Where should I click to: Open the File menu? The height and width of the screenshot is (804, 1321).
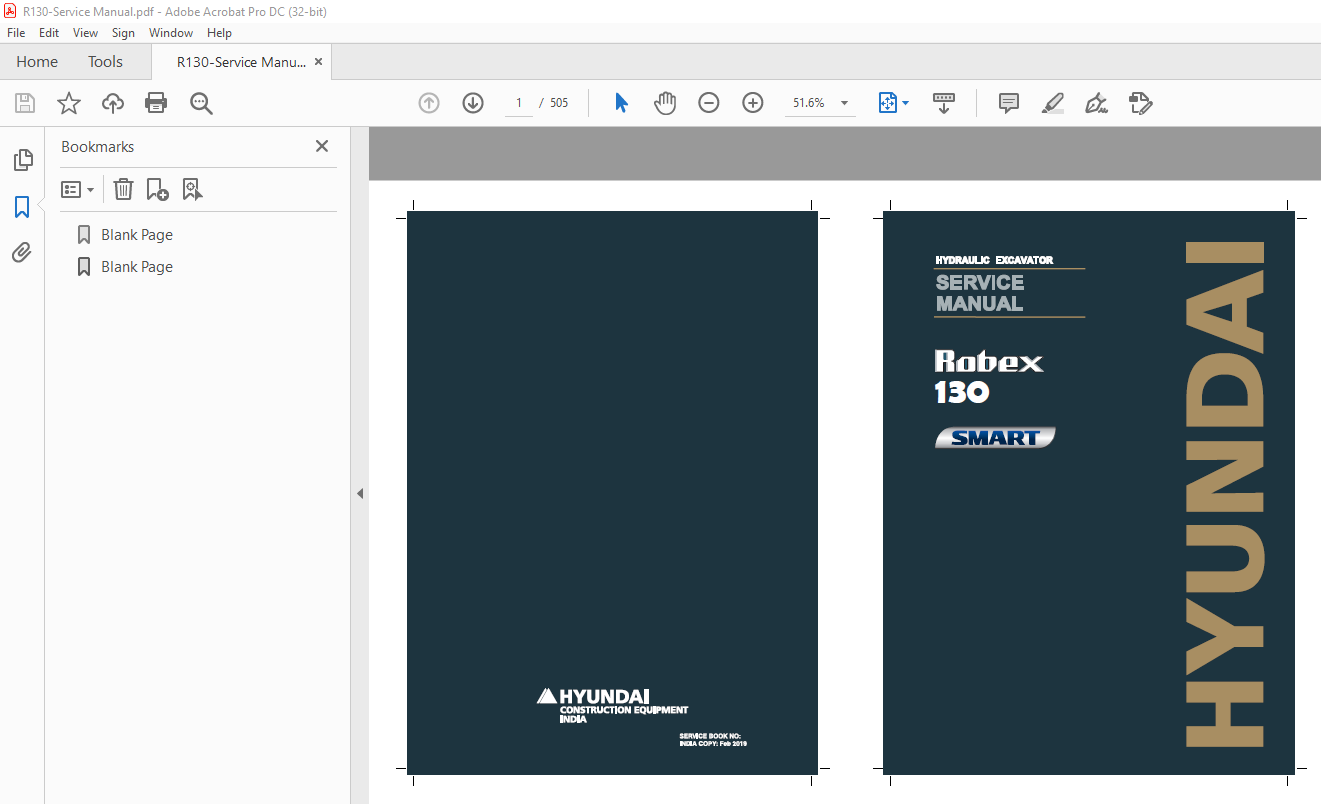tap(16, 33)
